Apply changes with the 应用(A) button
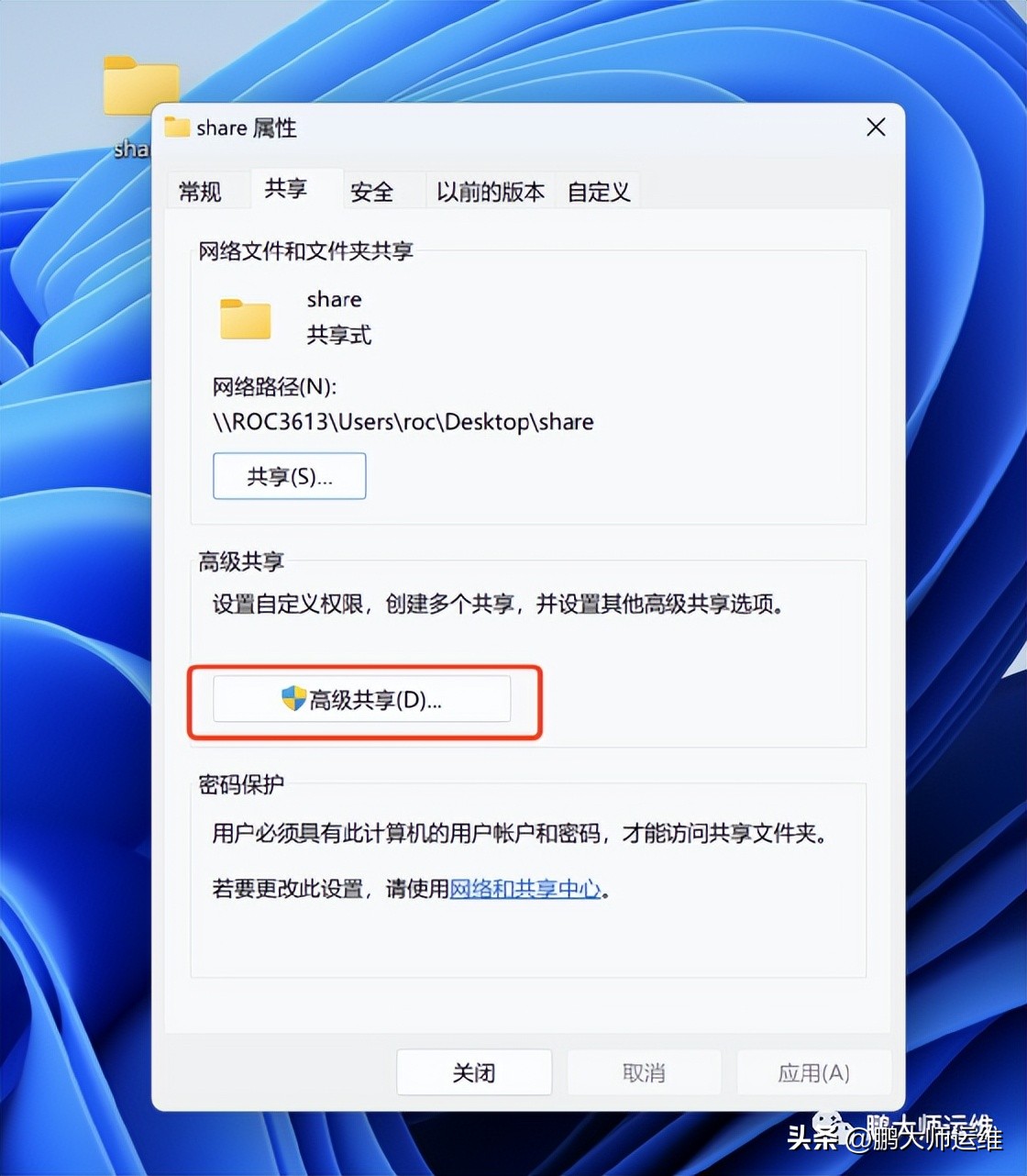The height and width of the screenshot is (1176, 1027). click(812, 1072)
